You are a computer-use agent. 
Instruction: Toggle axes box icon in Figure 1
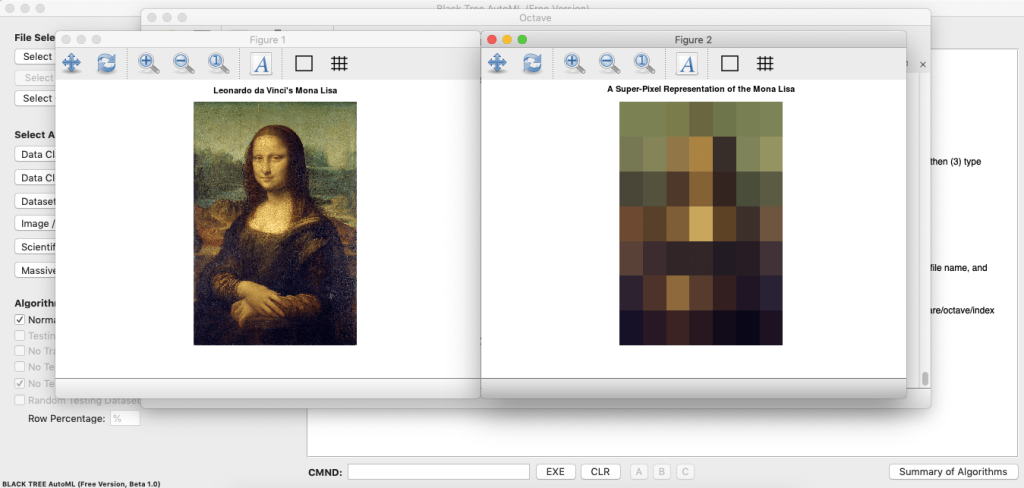point(304,63)
